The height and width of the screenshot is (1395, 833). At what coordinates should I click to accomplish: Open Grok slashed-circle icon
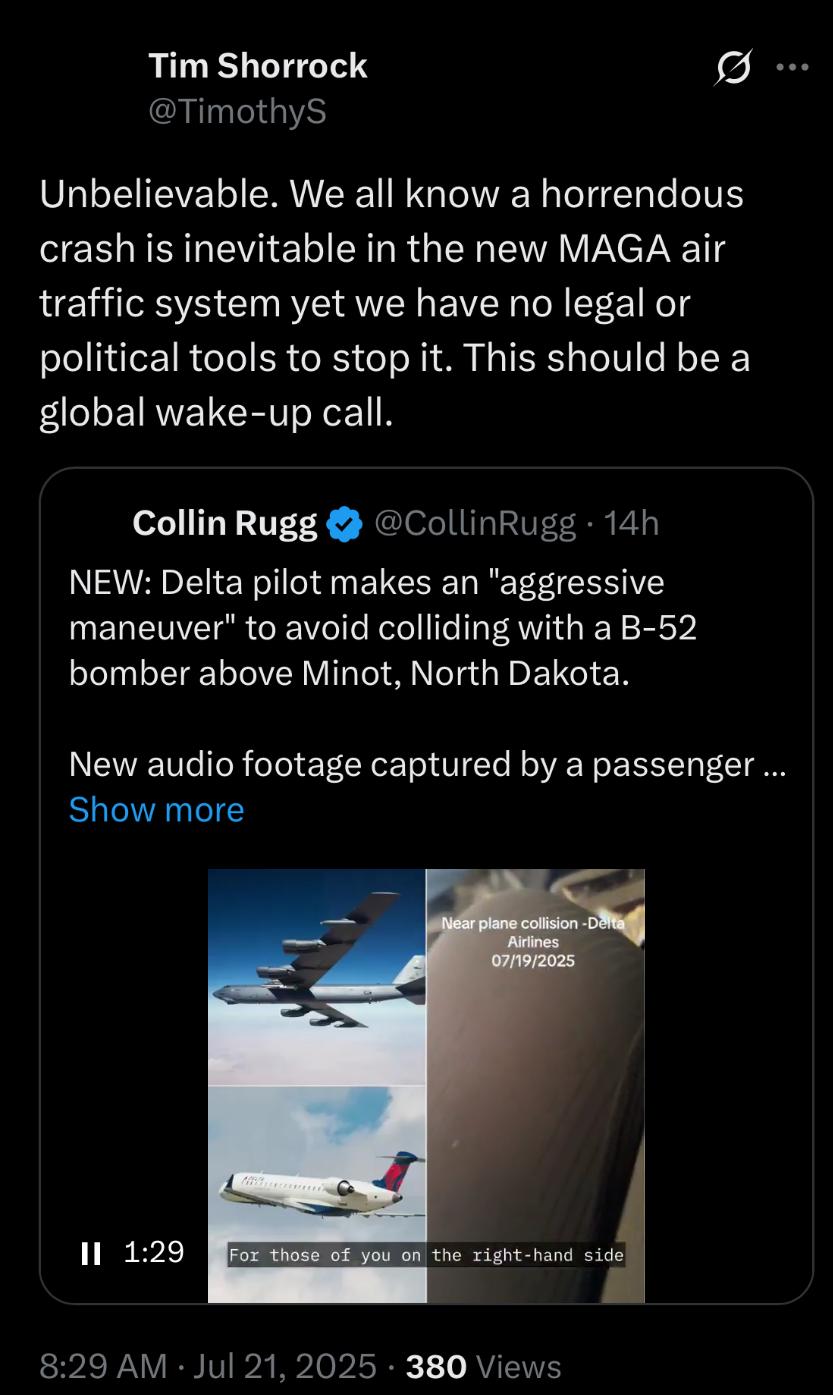735,69
